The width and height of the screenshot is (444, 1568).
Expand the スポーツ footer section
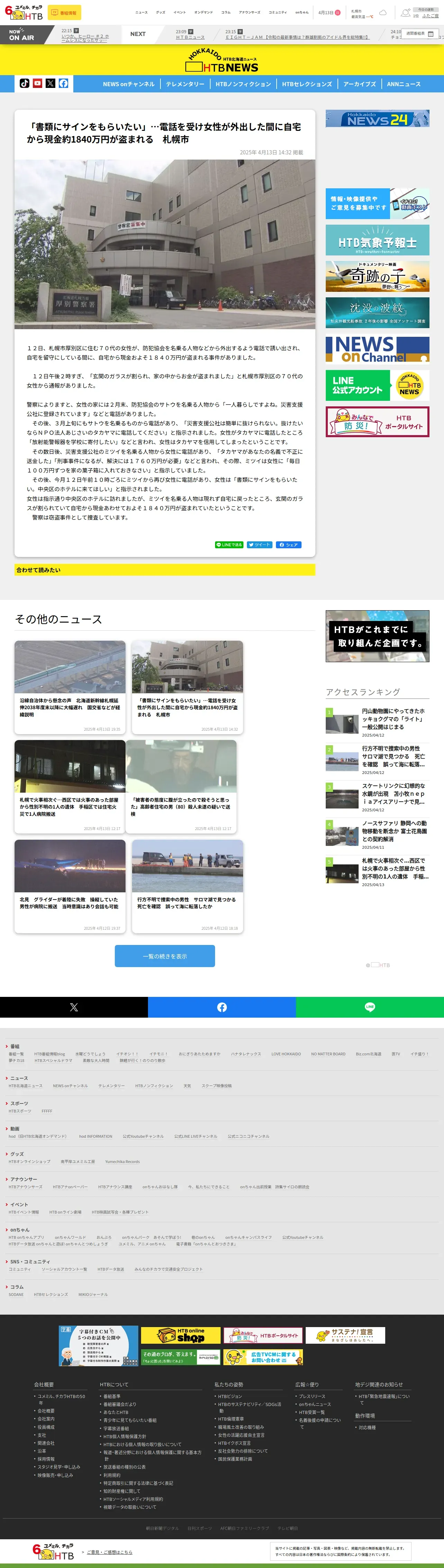(19, 1103)
